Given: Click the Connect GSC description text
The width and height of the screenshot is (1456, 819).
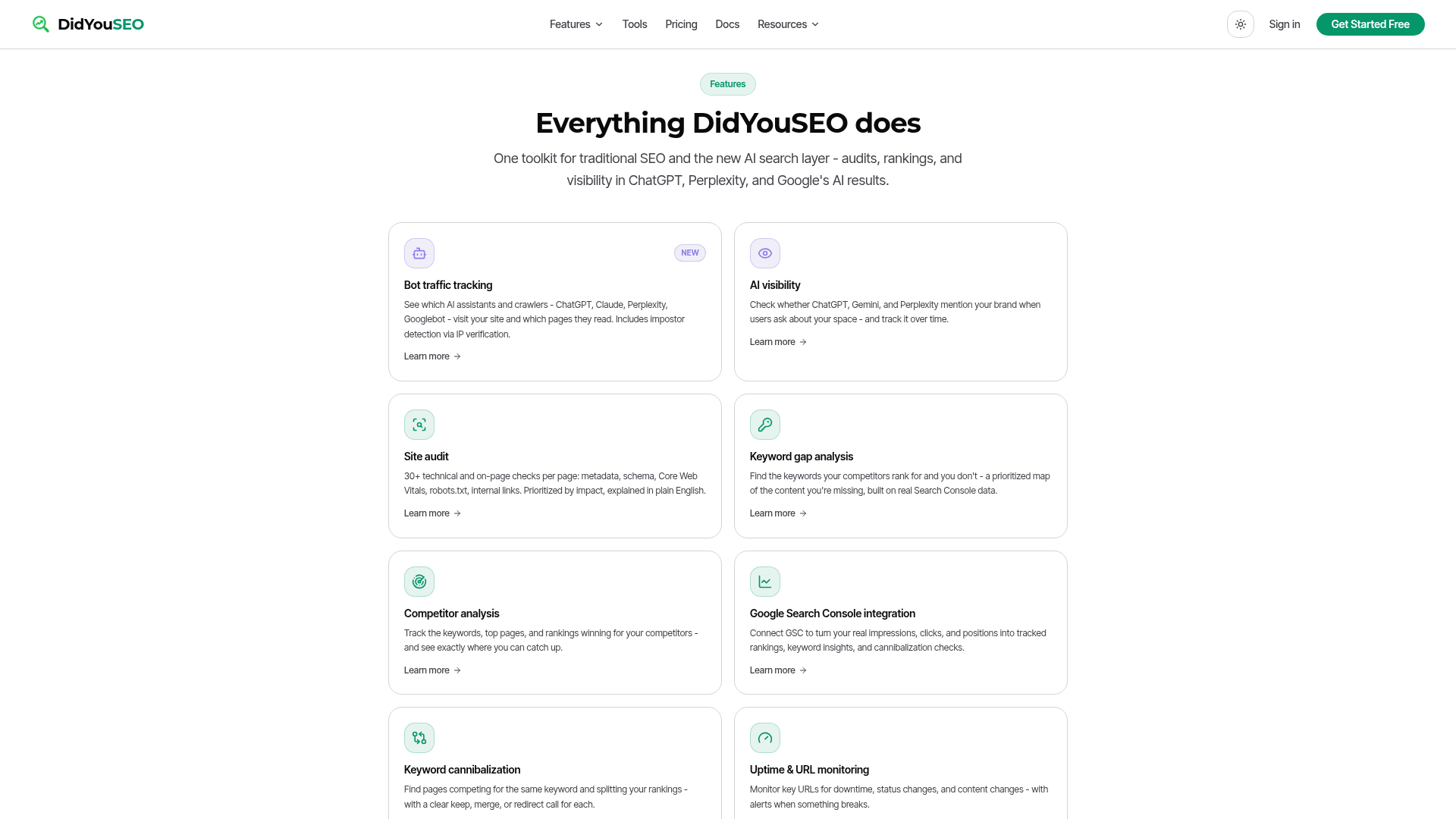Looking at the screenshot, I should [898, 640].
